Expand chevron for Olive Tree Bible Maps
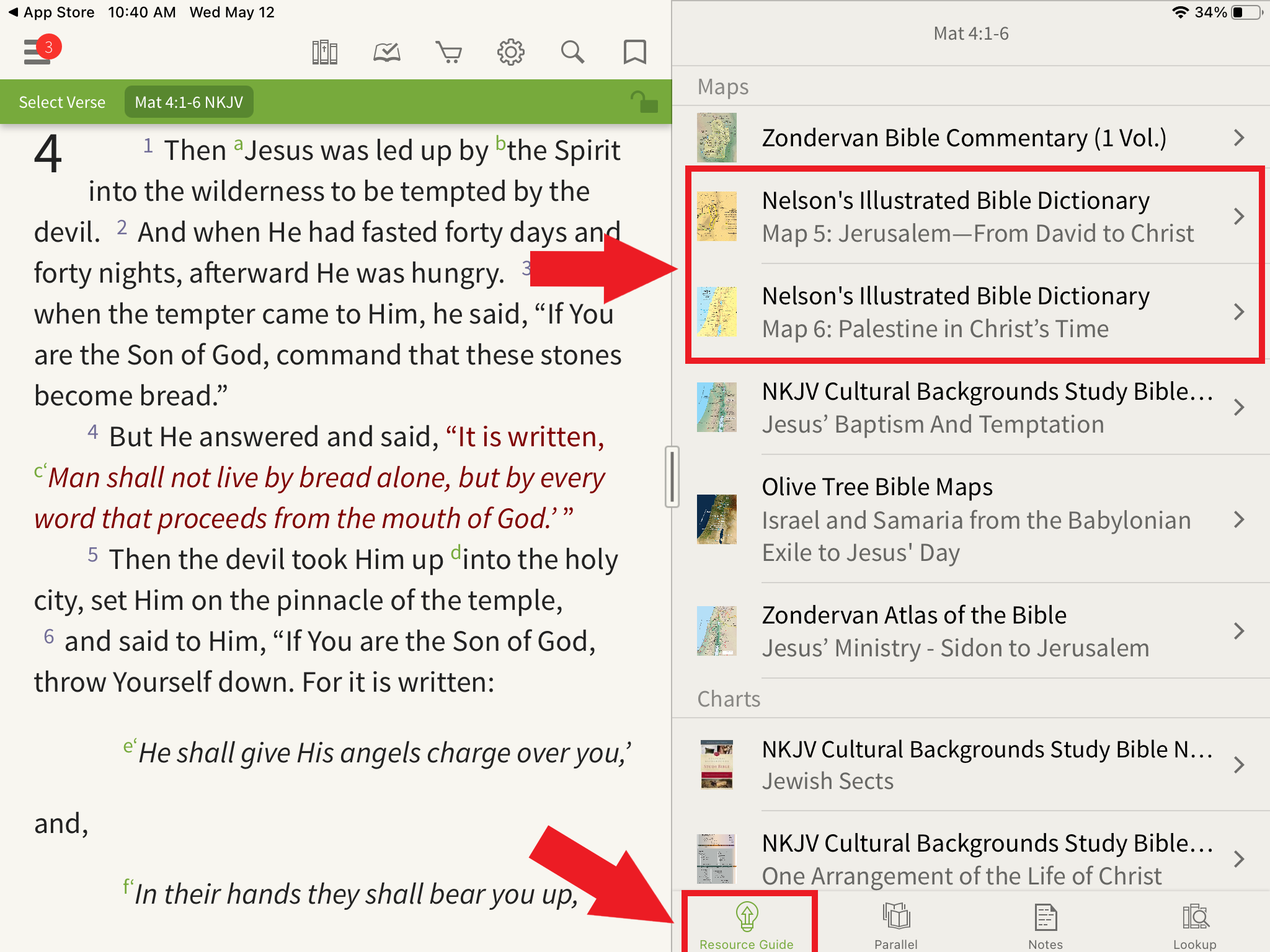 1239,519
